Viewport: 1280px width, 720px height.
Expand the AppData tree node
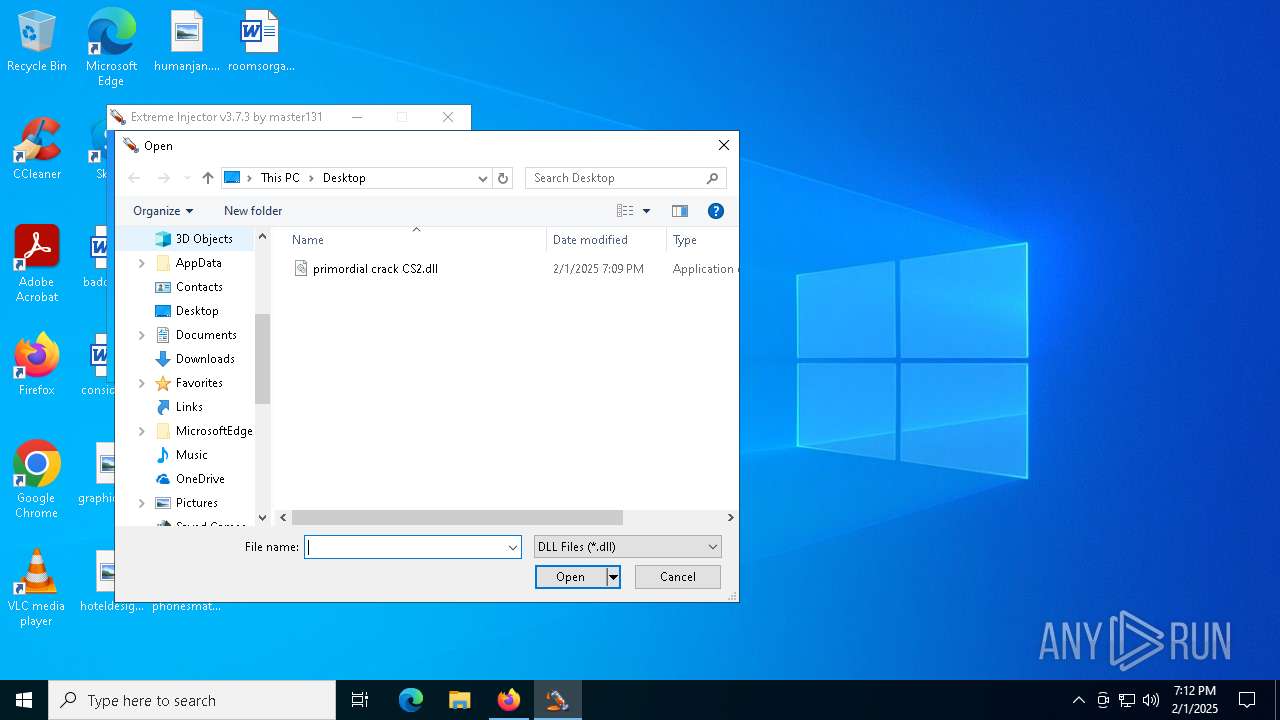point(141,263)
